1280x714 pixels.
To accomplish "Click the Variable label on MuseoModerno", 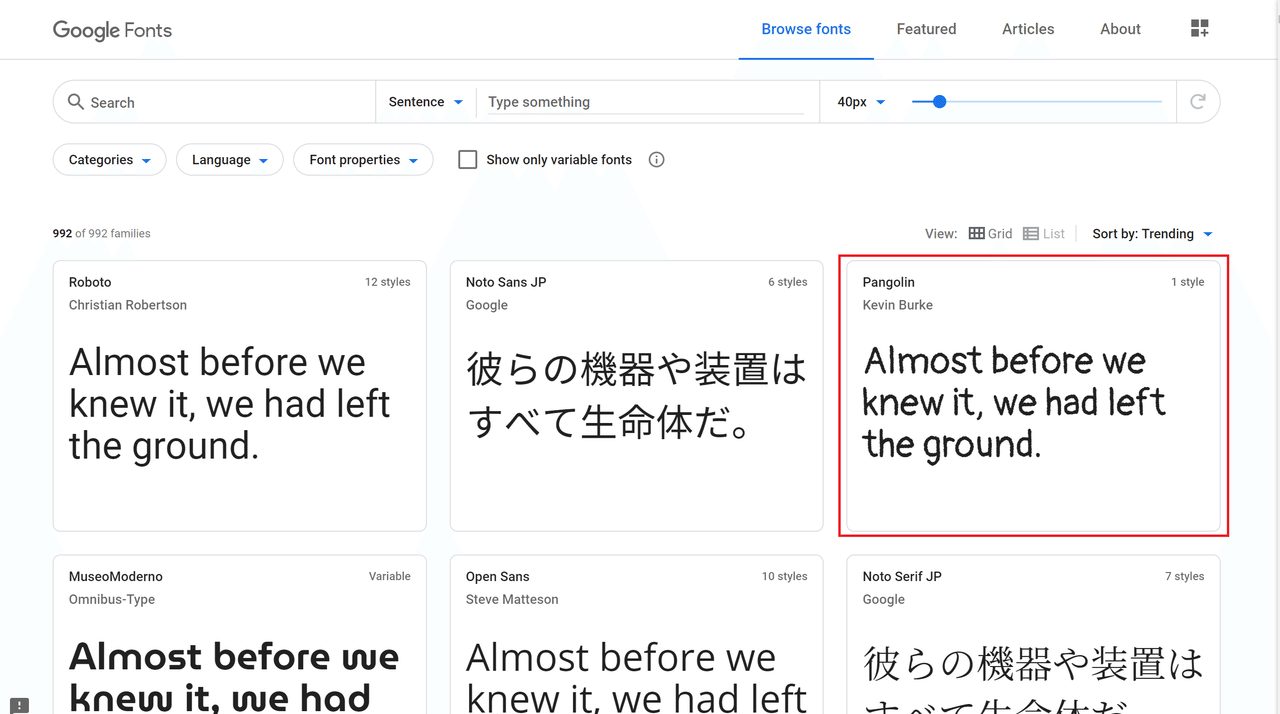I will [x=390, y=577].
